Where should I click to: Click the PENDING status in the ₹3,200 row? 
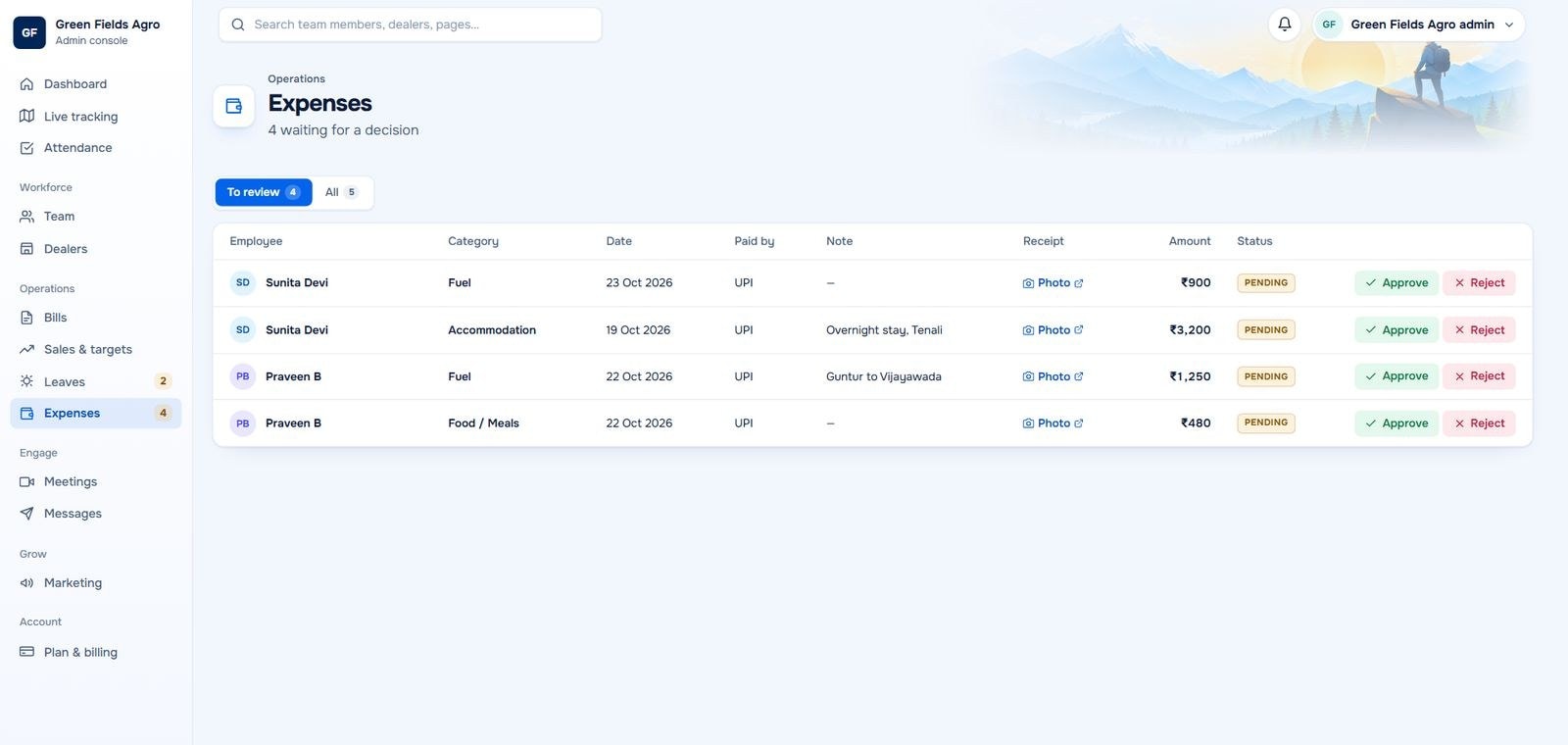click(1266, 329)
